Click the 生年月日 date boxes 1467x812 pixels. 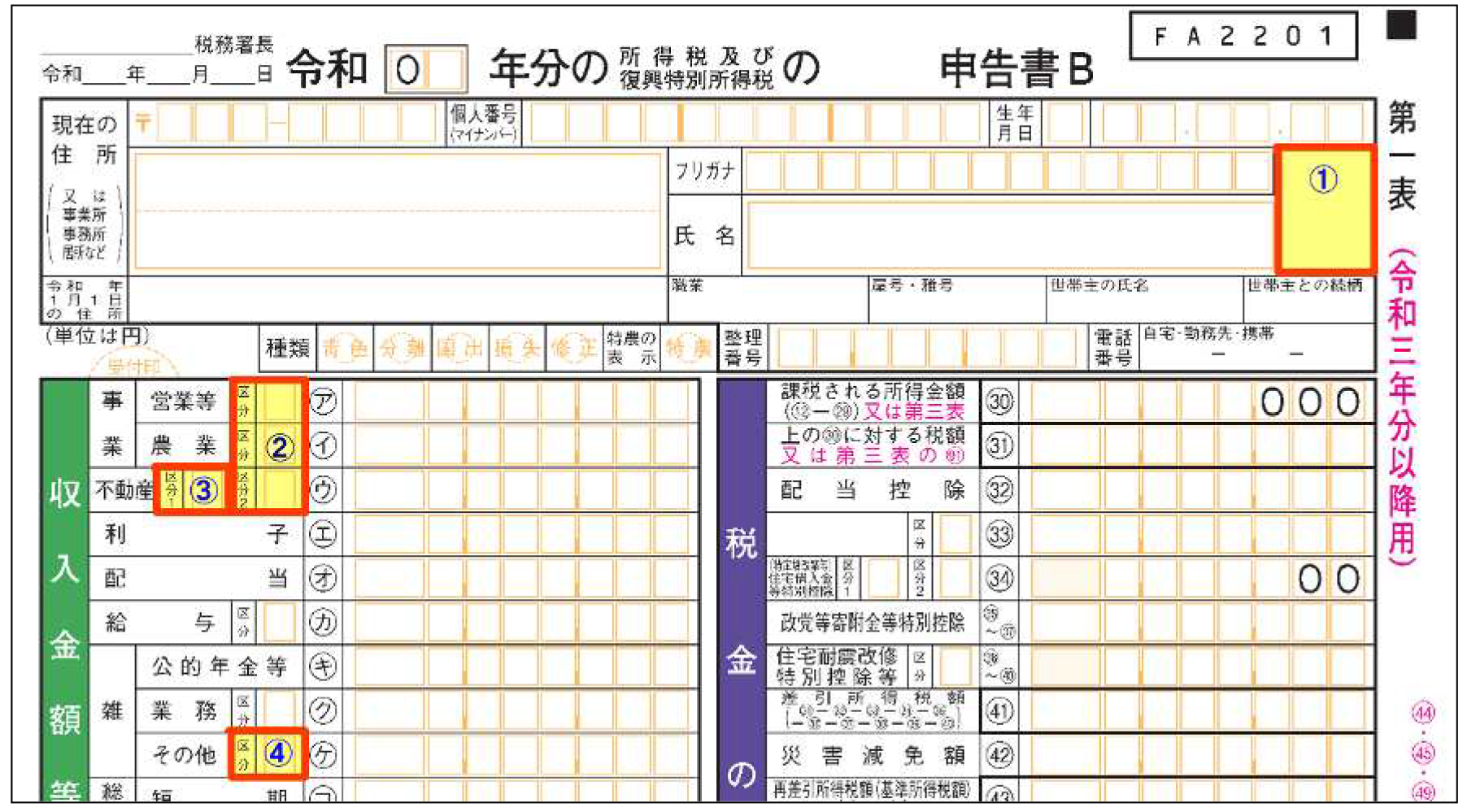(x=1205, y=123)
